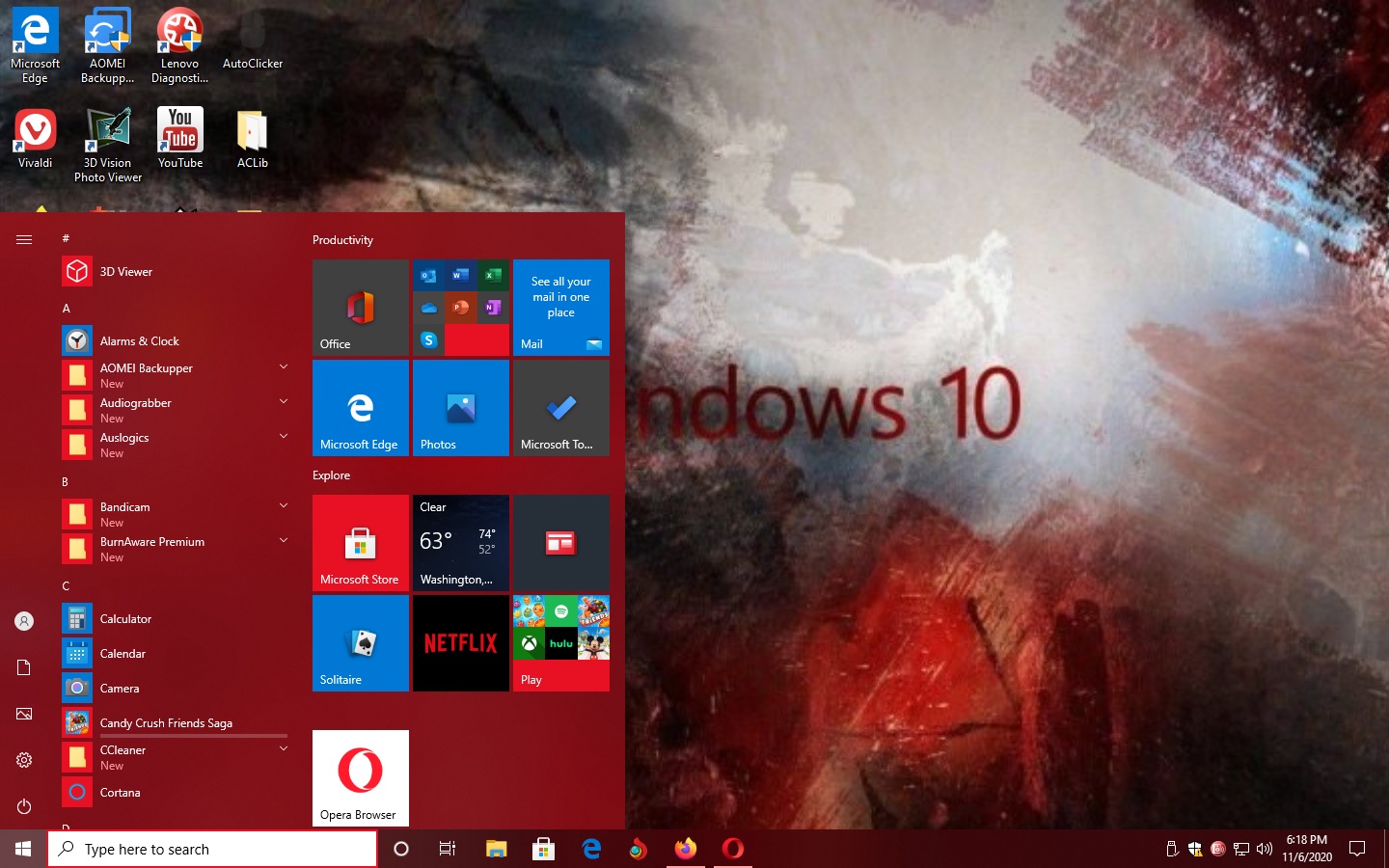Select the YouTube desktop shortcut
The width and height of the screenshot is (1389, 868).
(180, 139)
